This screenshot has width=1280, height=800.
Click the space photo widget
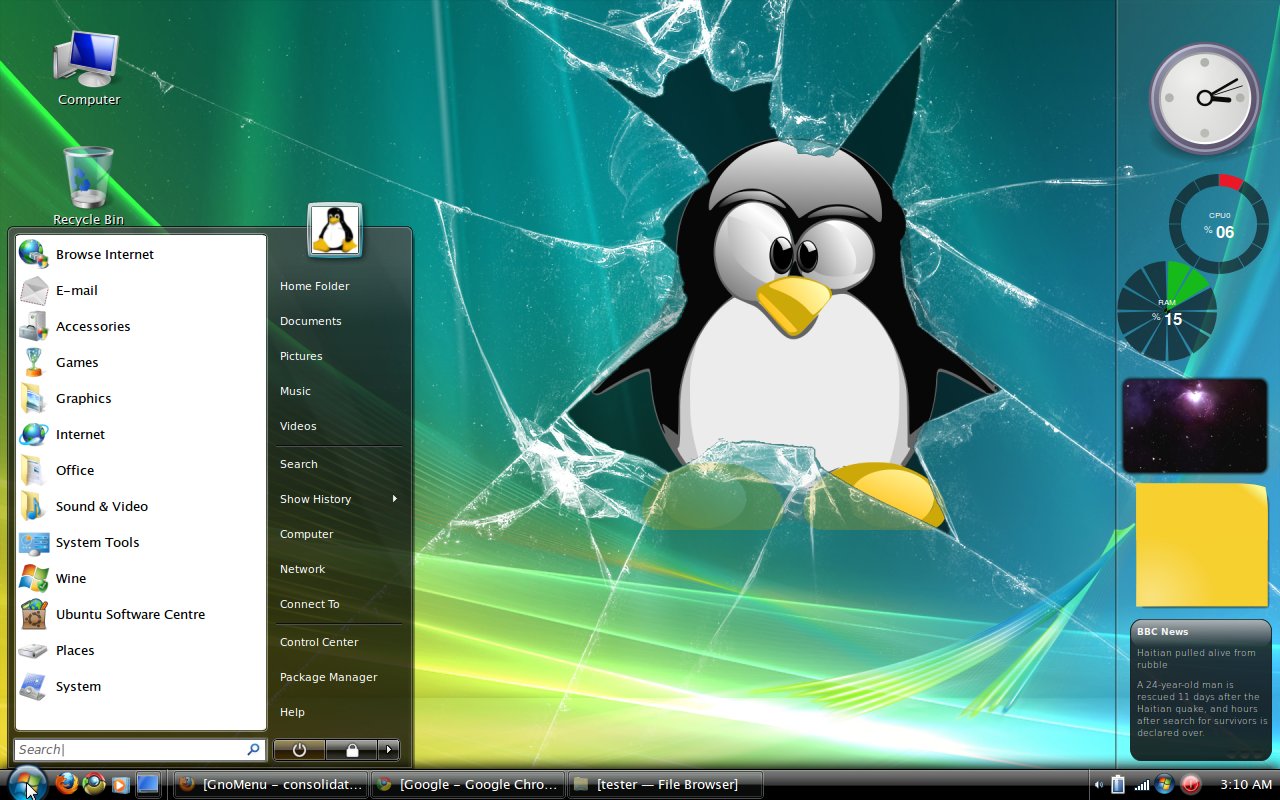pos(1195,425)
